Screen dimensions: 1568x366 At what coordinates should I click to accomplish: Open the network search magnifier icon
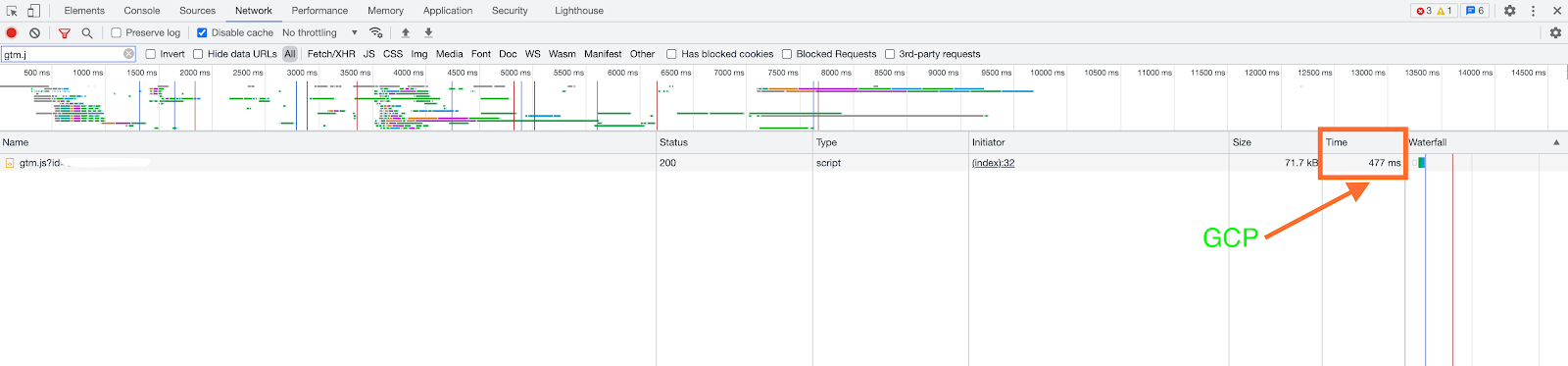pos(87,32)
